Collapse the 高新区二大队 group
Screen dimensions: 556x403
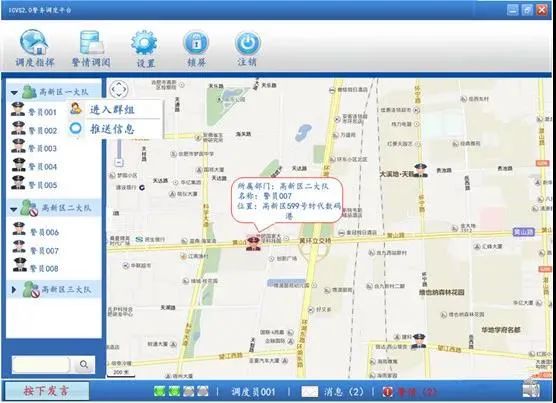pos(13,209)
